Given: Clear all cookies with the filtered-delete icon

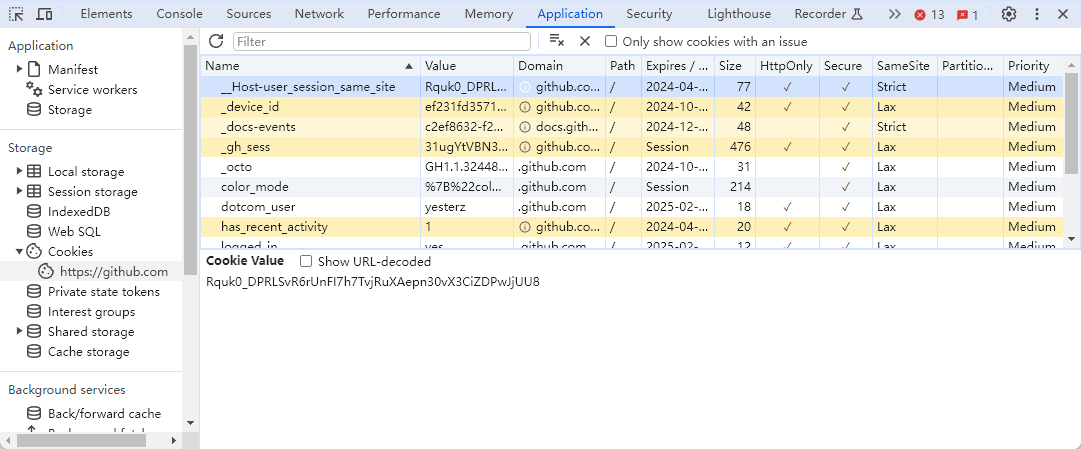Looking at the screenshot, I should tap(556, 41).
